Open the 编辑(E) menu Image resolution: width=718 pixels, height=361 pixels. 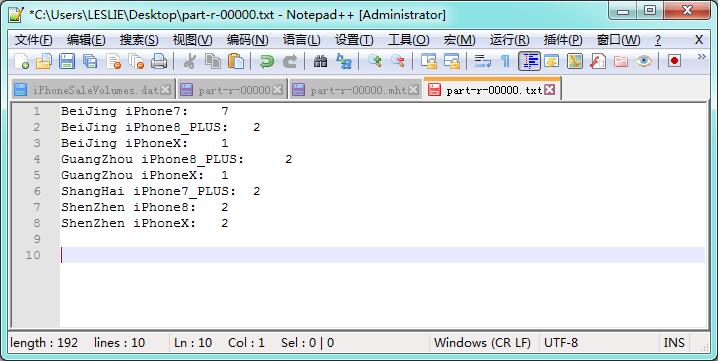click(x=86, y=40)
